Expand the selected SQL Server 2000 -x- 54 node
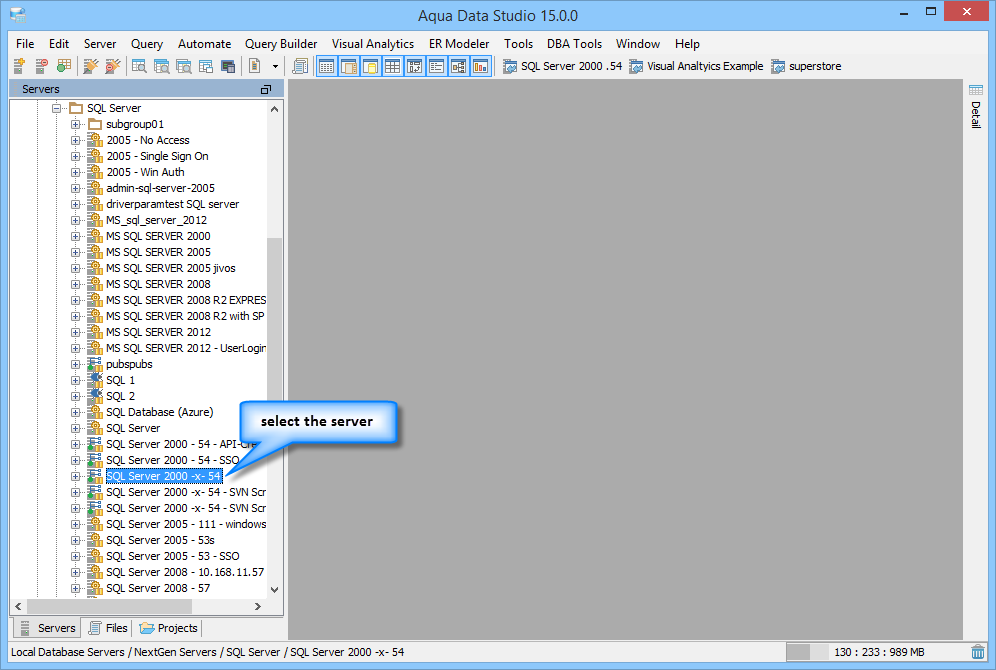996x670 pixels. (76, 476)
